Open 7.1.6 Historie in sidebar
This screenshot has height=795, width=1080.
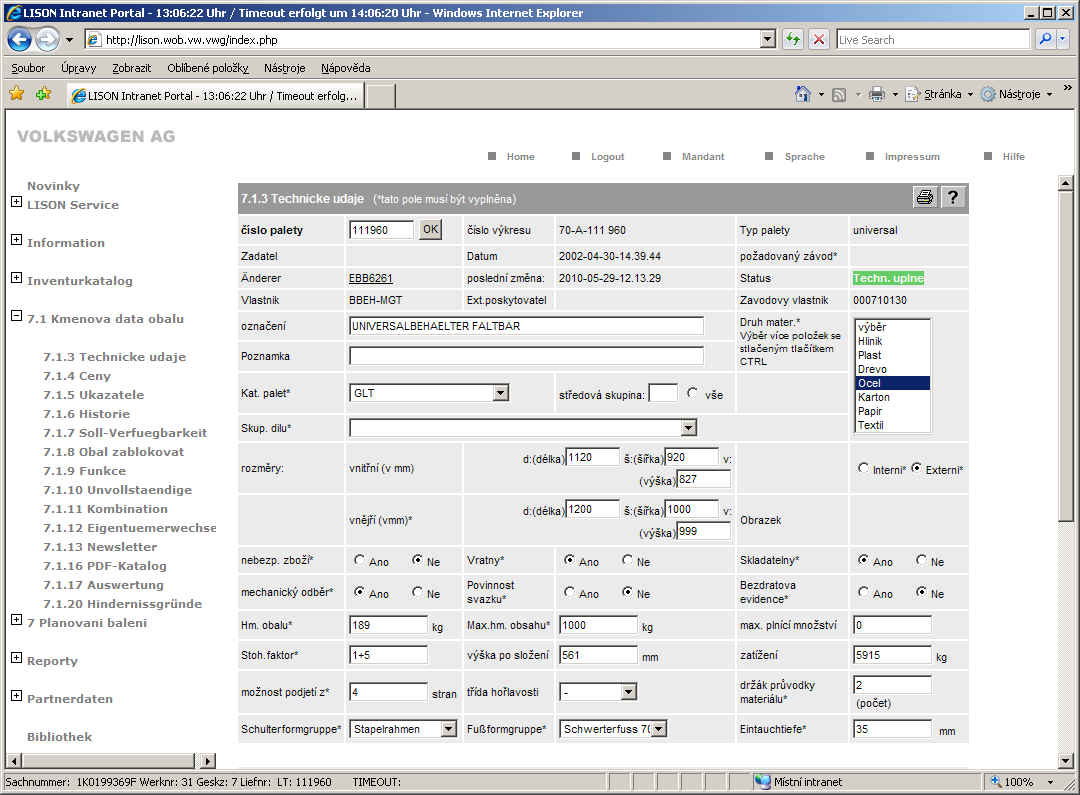87,414
